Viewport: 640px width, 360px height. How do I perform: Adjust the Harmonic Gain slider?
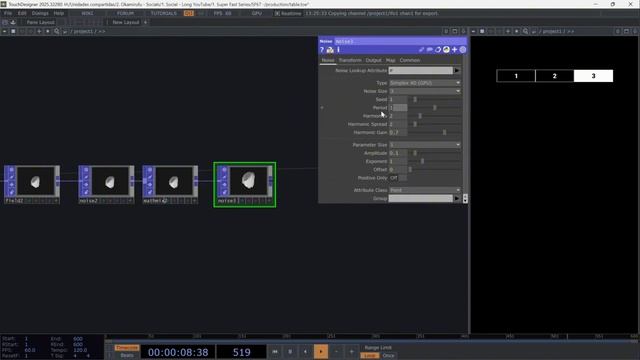point(435,133)
